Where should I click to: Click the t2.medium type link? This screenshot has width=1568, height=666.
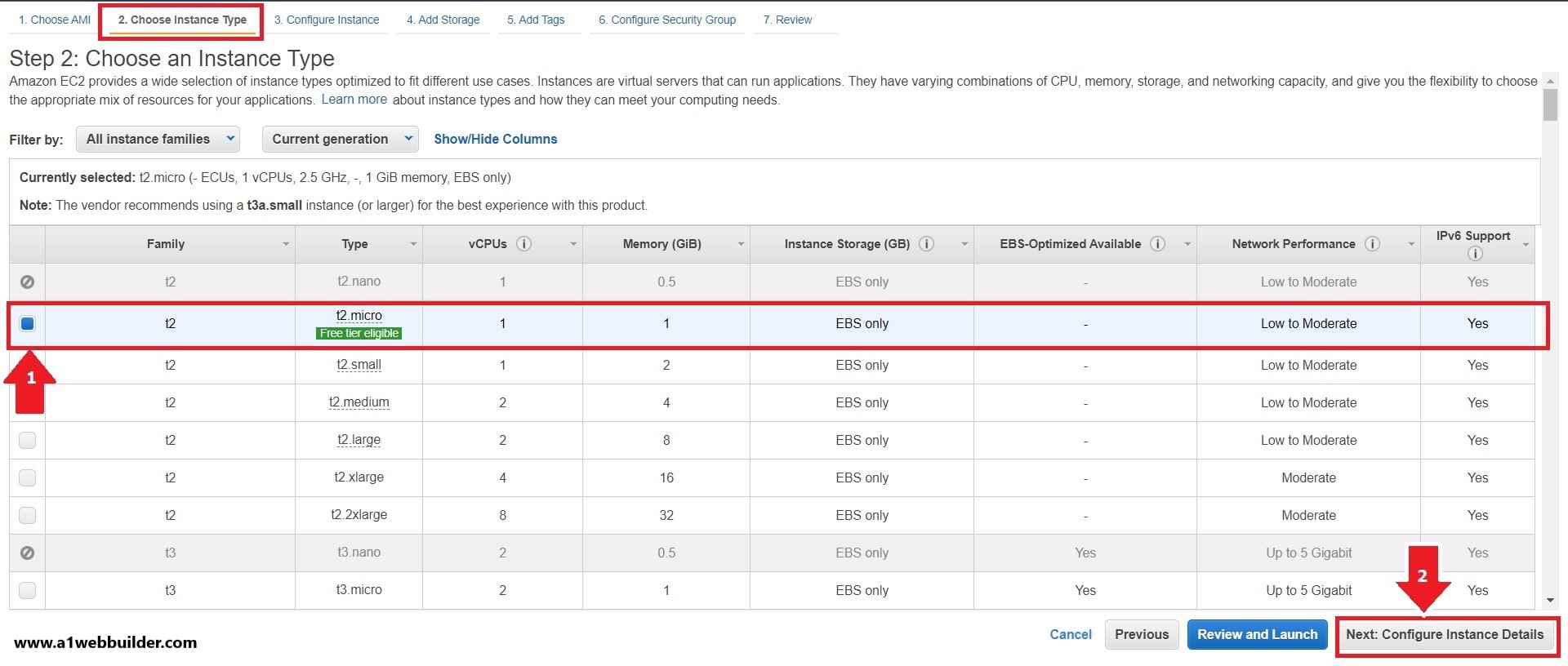point(359,402)
